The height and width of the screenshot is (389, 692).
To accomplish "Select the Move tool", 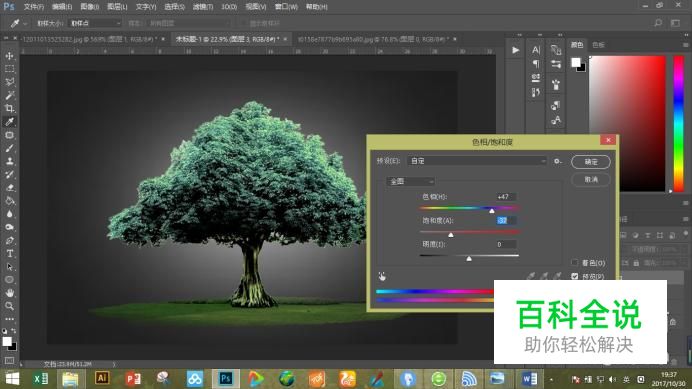I will tap(9, 56).
